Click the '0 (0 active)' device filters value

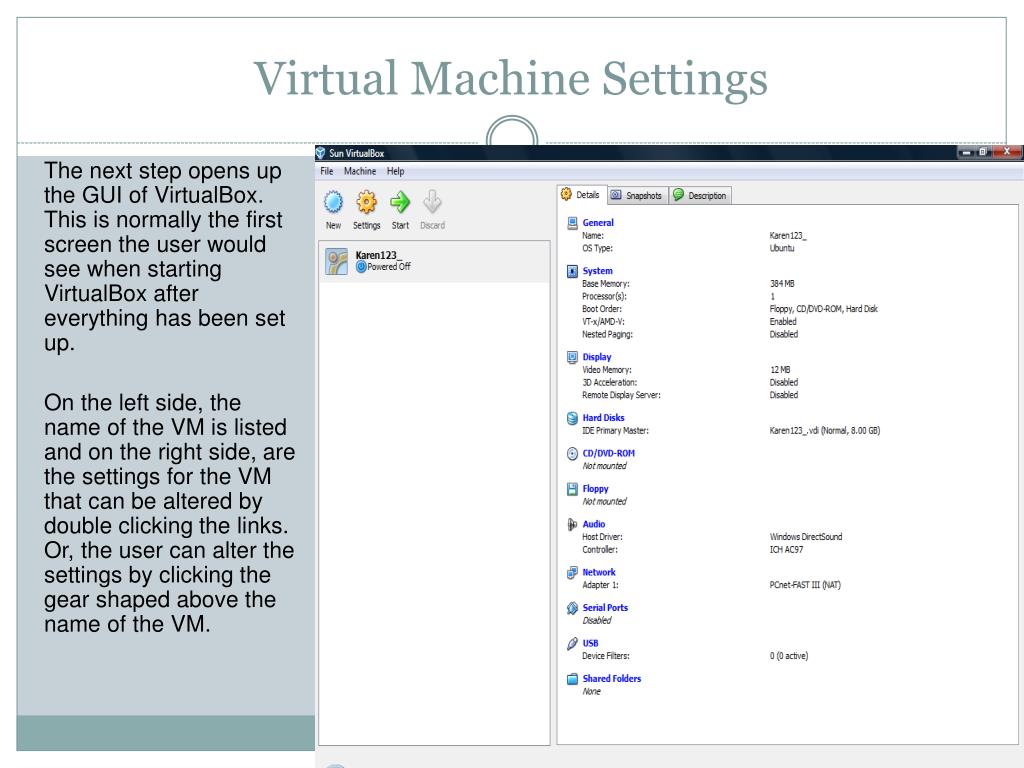(789, 656)
